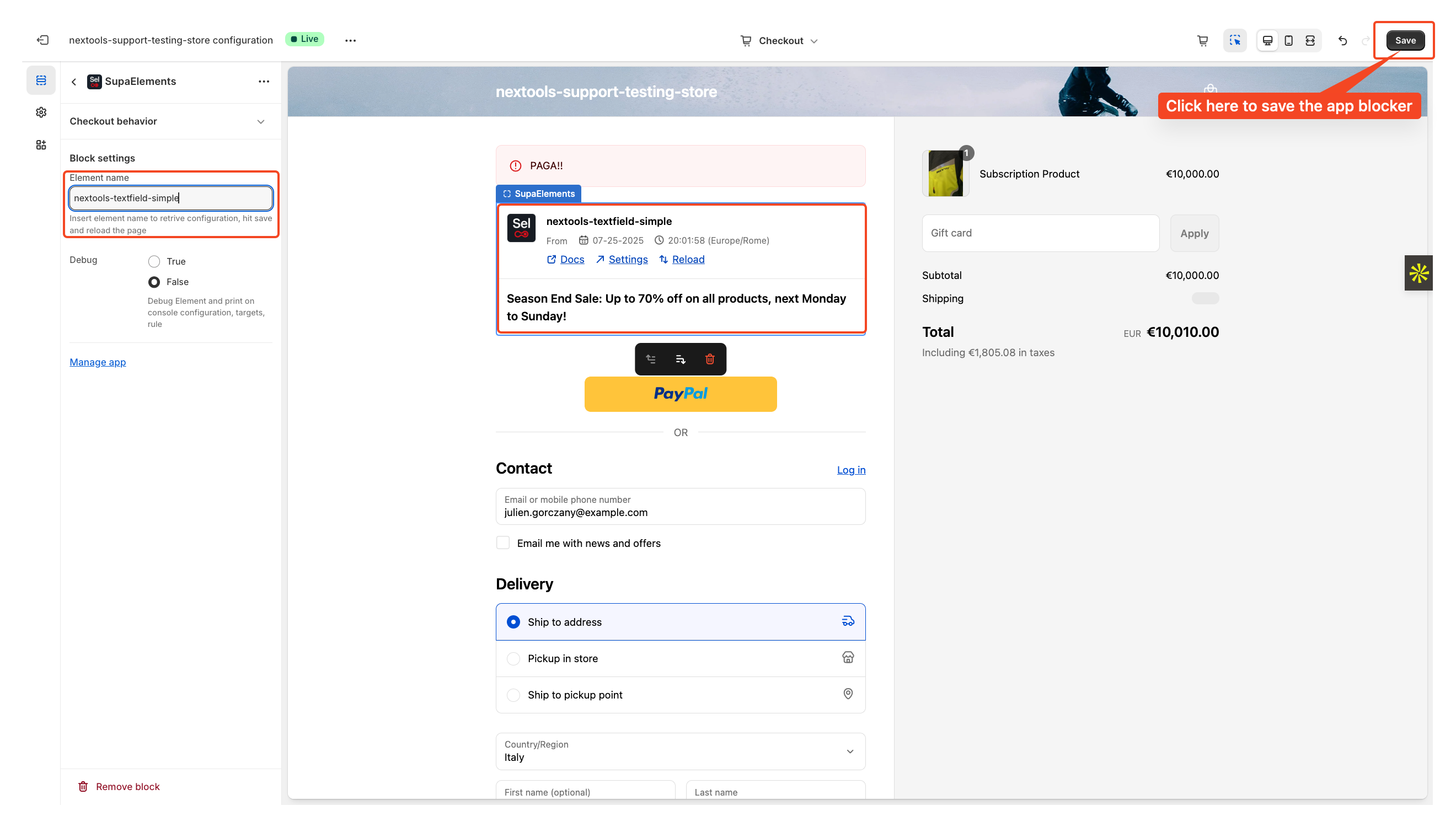Select Debug True radio button
This screenshot has height=827, width=1456.
[154, 261]
